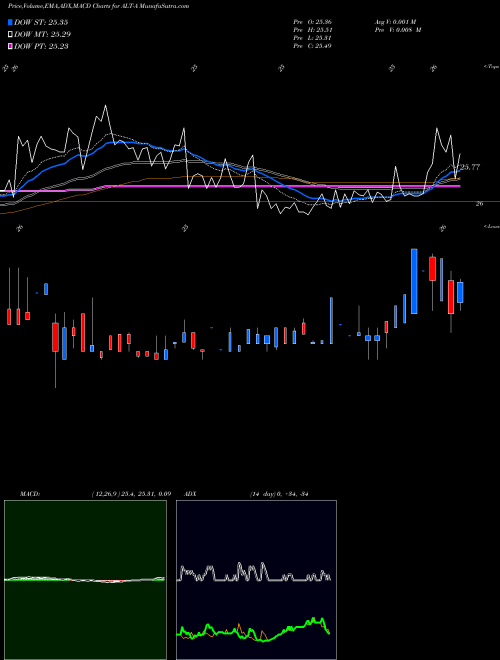The width and height of the screenshot is (500, 660).
Task: Click the 'Pre V: 0.008 M' value
Action: [x=398, y=30]
